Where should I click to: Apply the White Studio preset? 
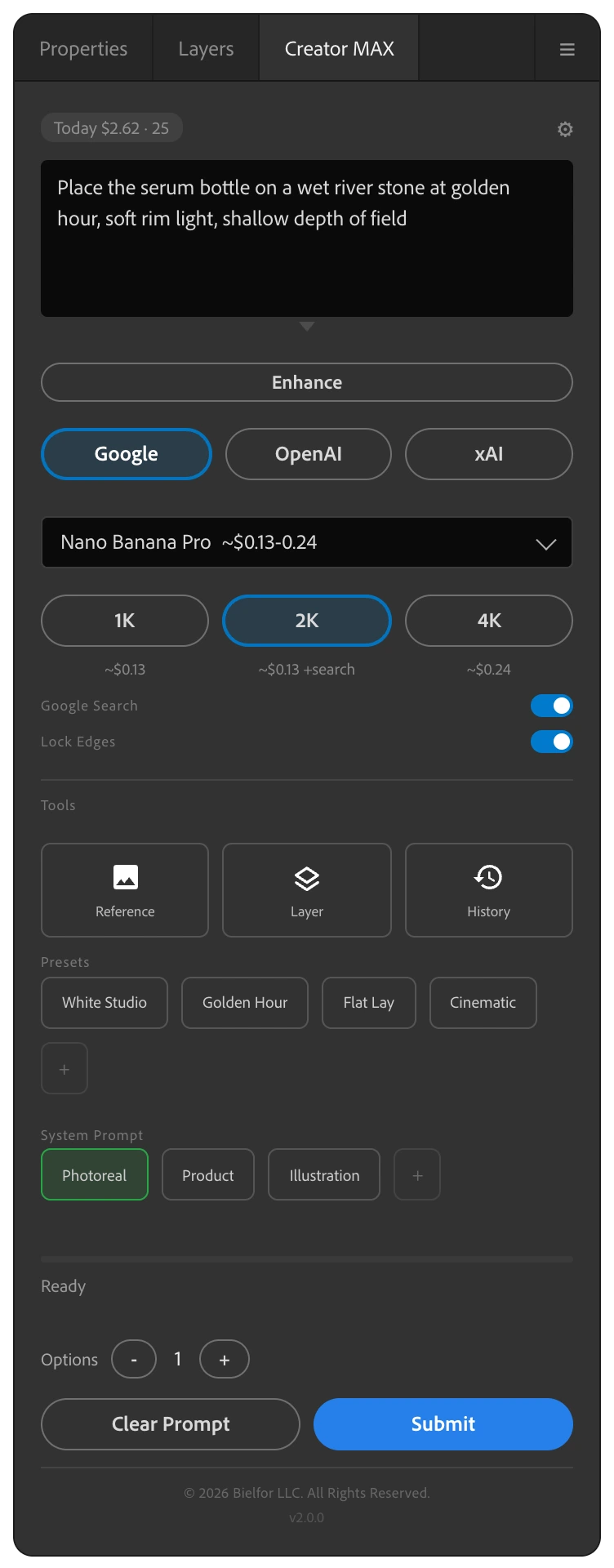pyautogui.click(x=105, y=1003)
